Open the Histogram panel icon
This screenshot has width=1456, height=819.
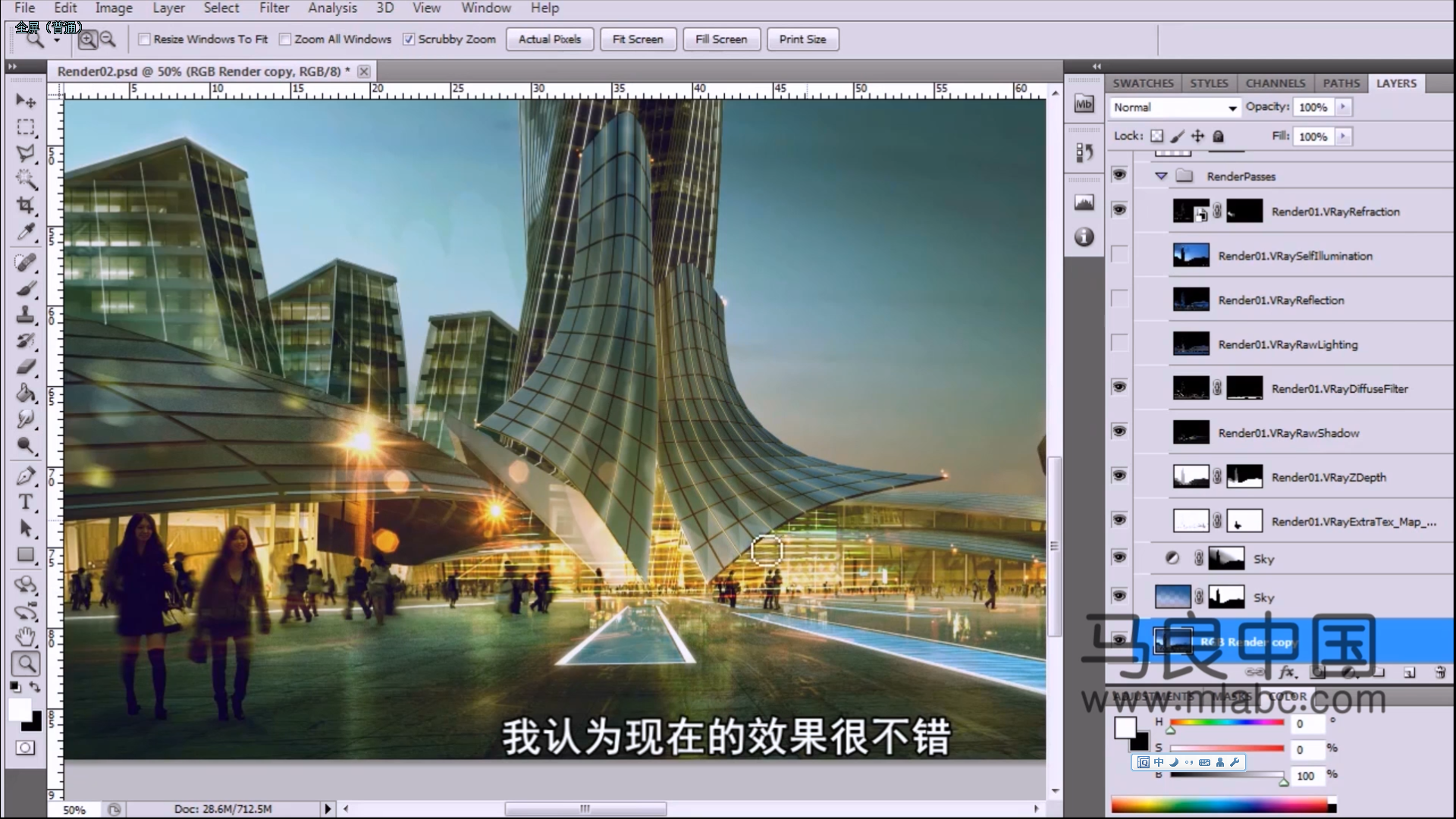(1084, 202)
